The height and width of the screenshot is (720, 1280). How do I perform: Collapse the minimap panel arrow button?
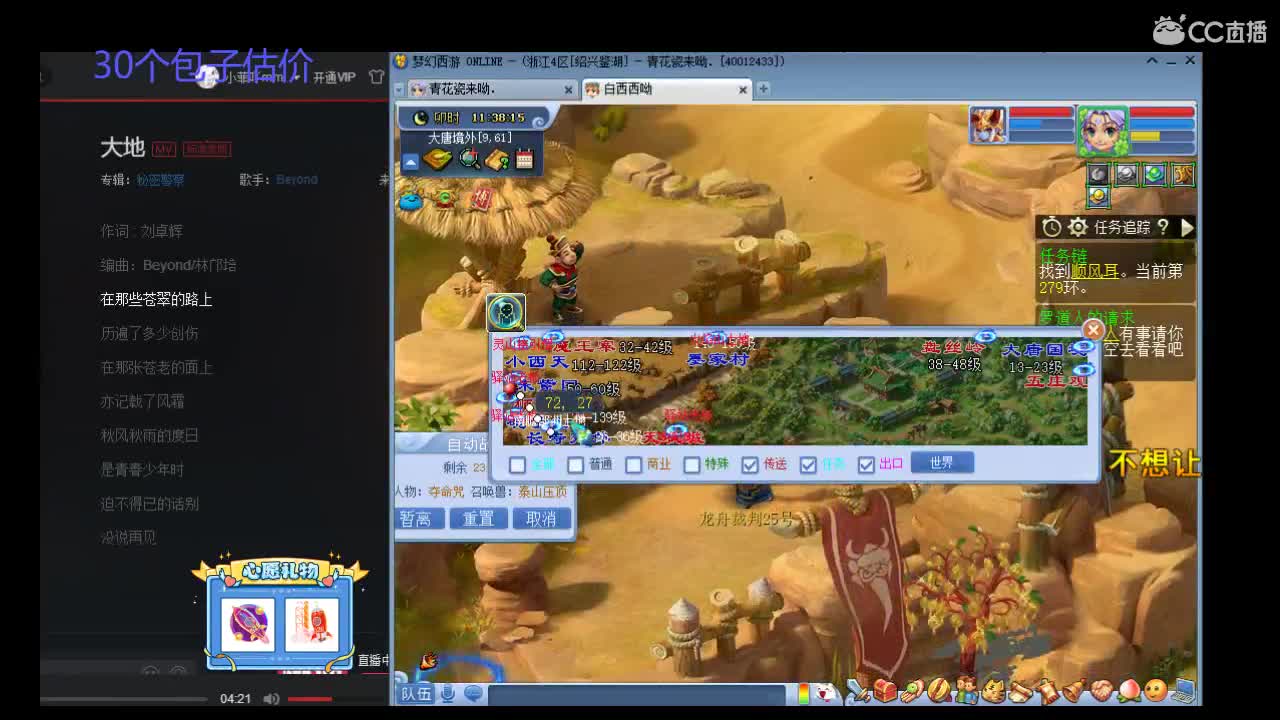point(410,162)
